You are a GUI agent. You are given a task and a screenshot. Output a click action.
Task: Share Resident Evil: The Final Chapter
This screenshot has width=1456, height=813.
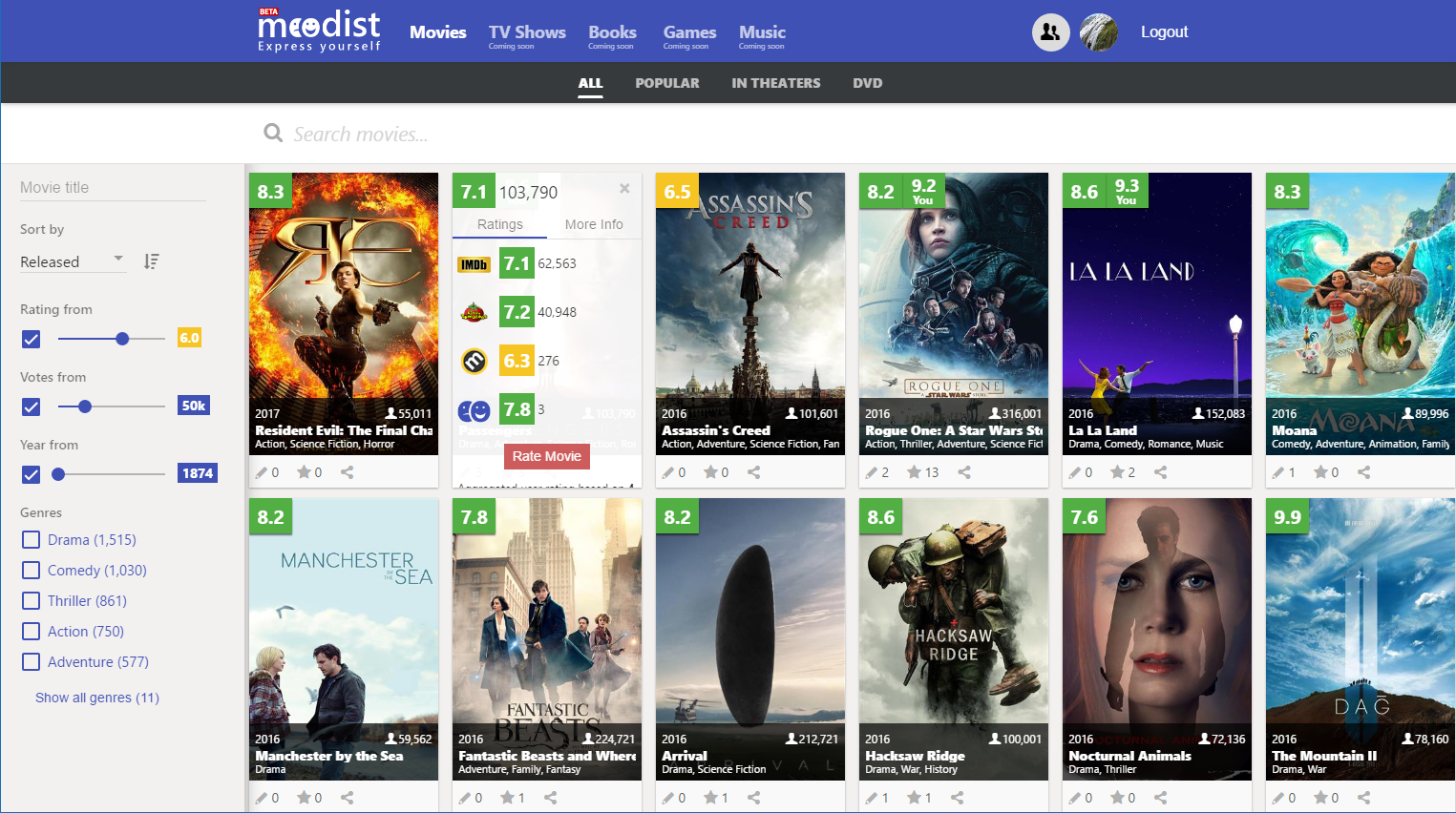point(348,472)
